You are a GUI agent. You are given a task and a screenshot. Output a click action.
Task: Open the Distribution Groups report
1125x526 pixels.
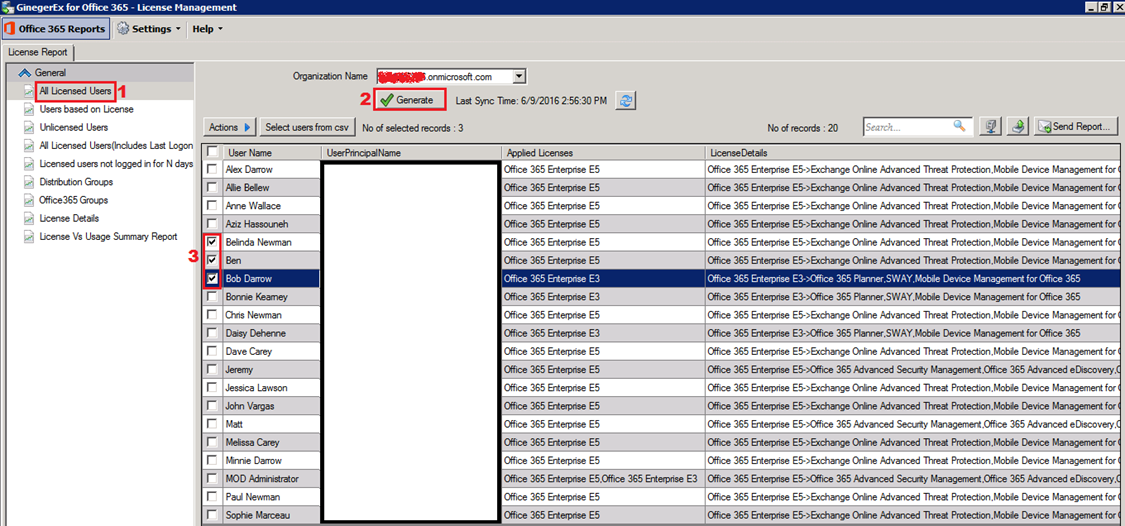[x=78, y=182]
